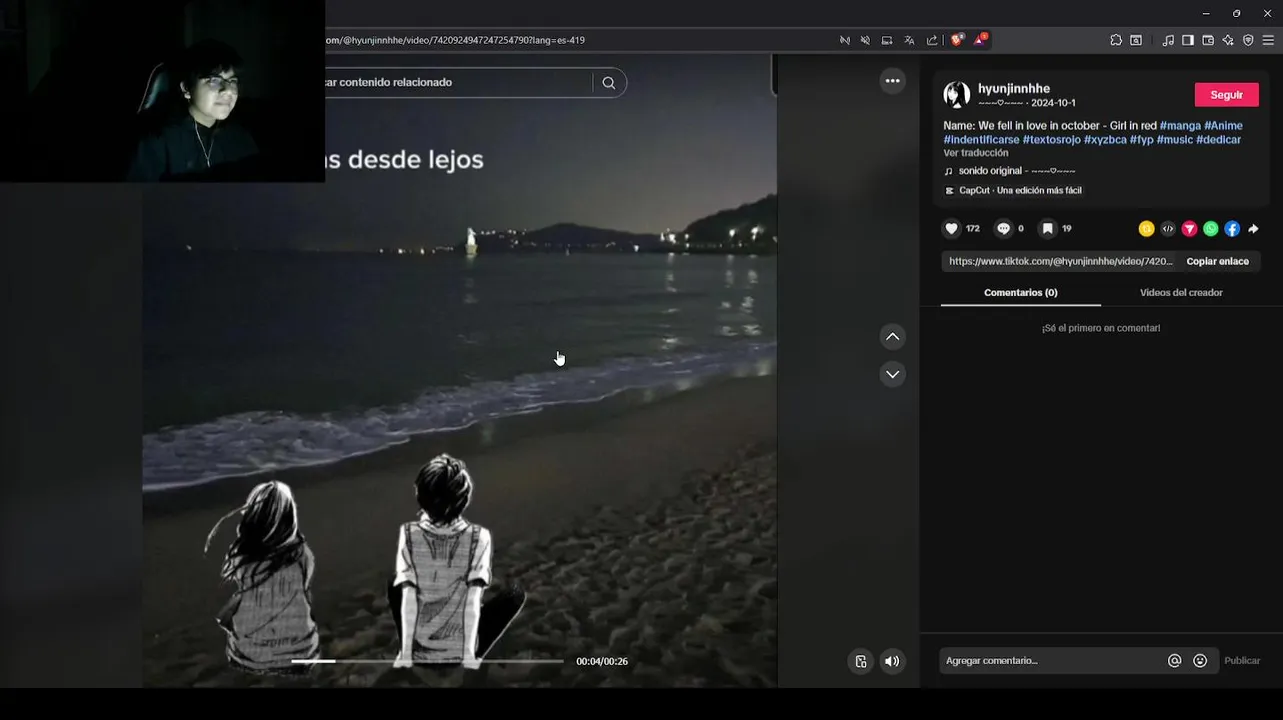Open comments via the speech bubble icon
Screen dimensions: 1283x720
point(1003,229)
